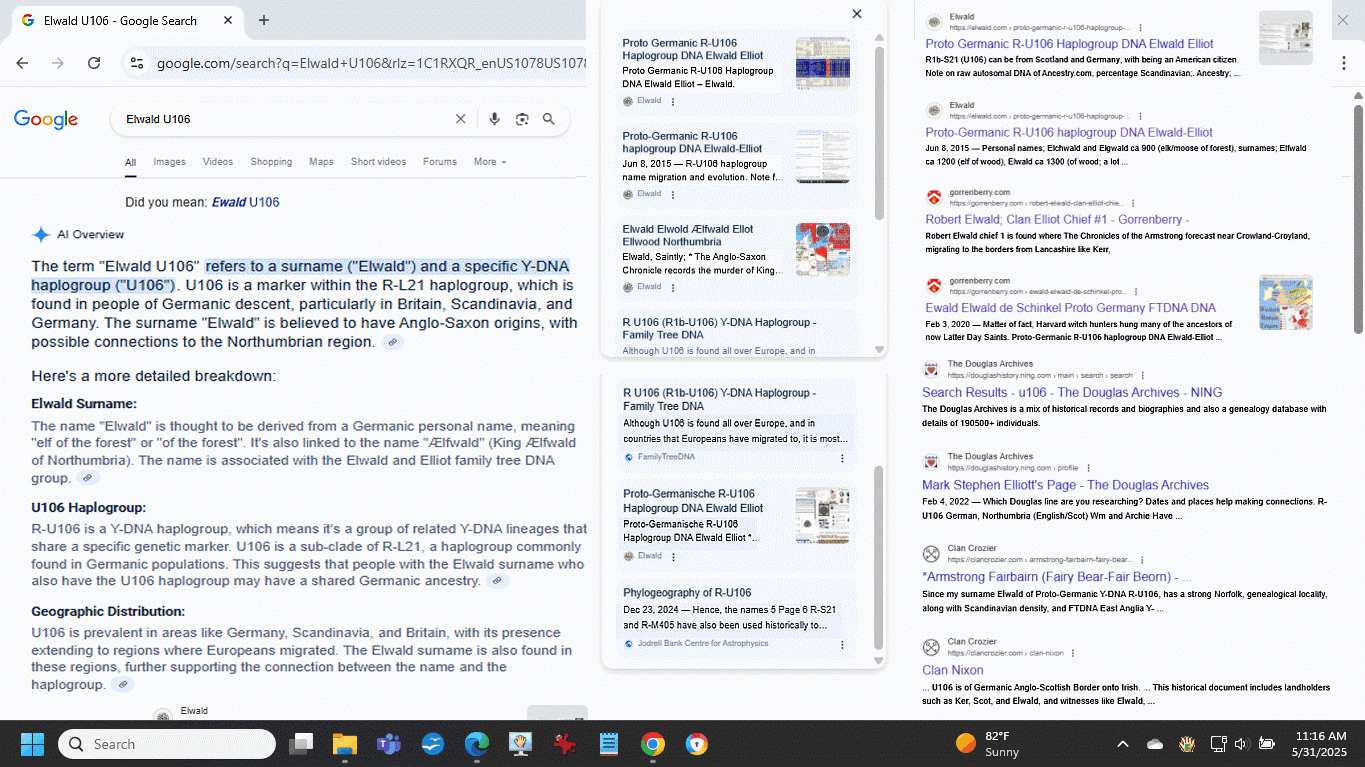Open source link icon after the Northumbrian region paragraph
The height and width of the screenshot is (767, 1365).
[393, 342]
